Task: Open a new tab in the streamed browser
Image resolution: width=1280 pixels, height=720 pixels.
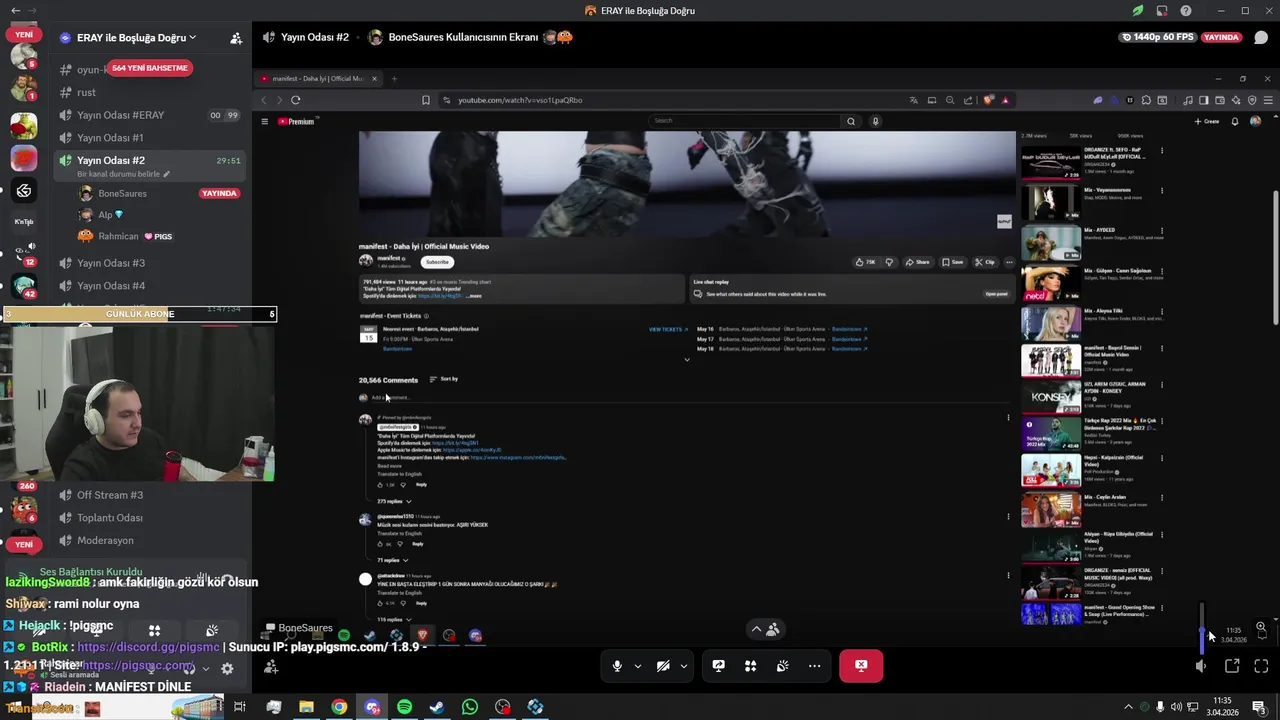Action: pos(394,79)
